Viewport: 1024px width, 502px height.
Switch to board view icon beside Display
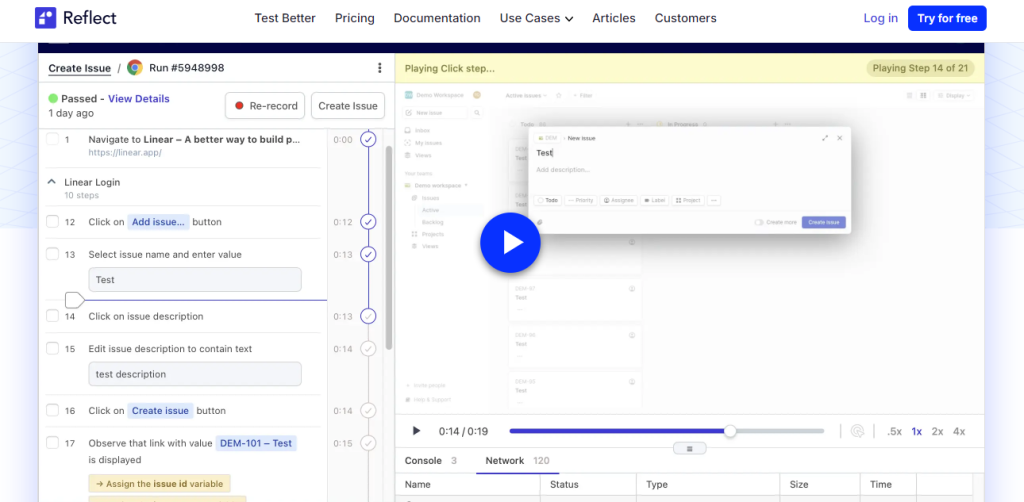pyautogui.click(x=923, y=95)
